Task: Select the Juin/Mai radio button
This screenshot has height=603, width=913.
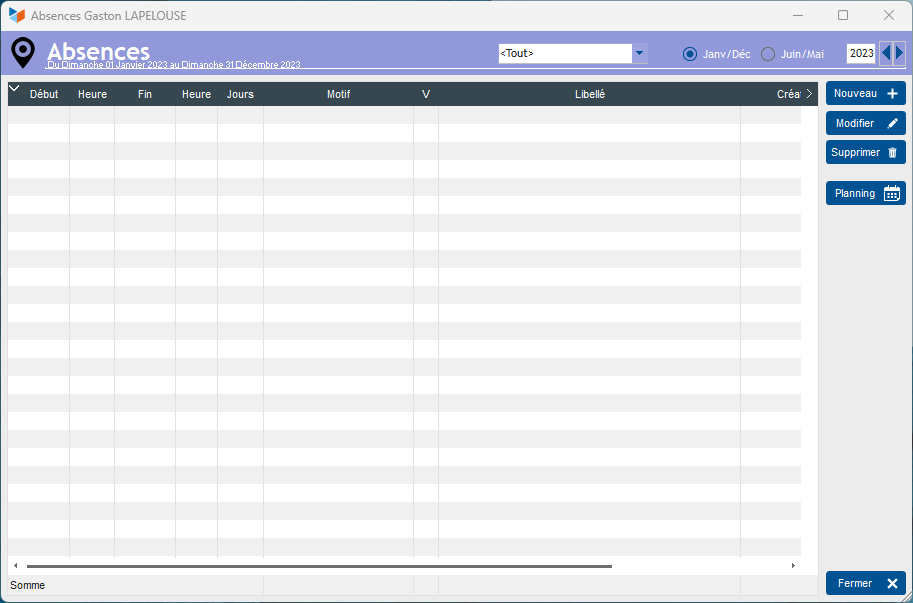Action: (768, 54)
